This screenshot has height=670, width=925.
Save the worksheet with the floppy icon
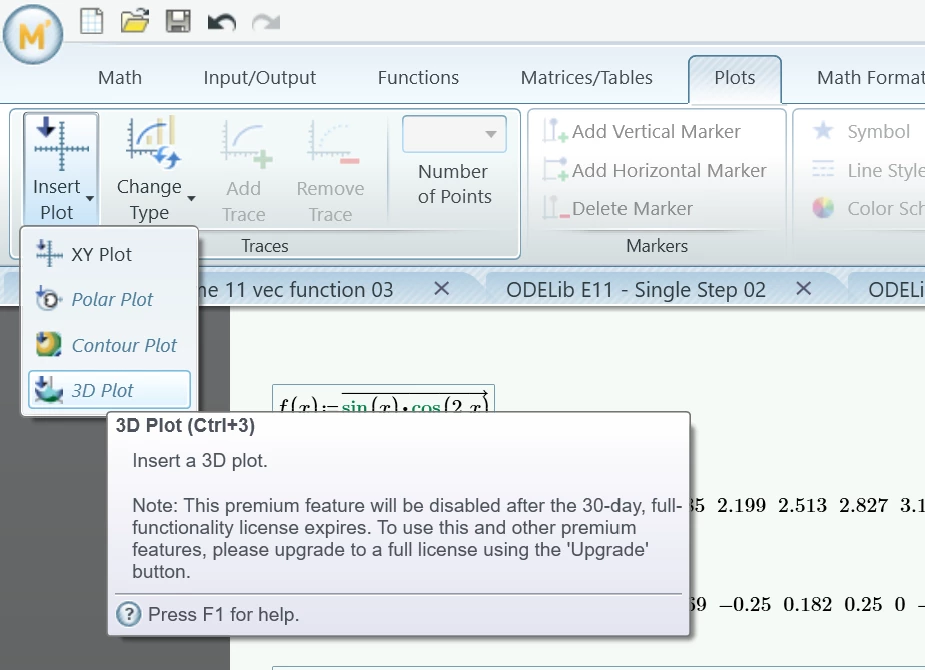point(178,22)
